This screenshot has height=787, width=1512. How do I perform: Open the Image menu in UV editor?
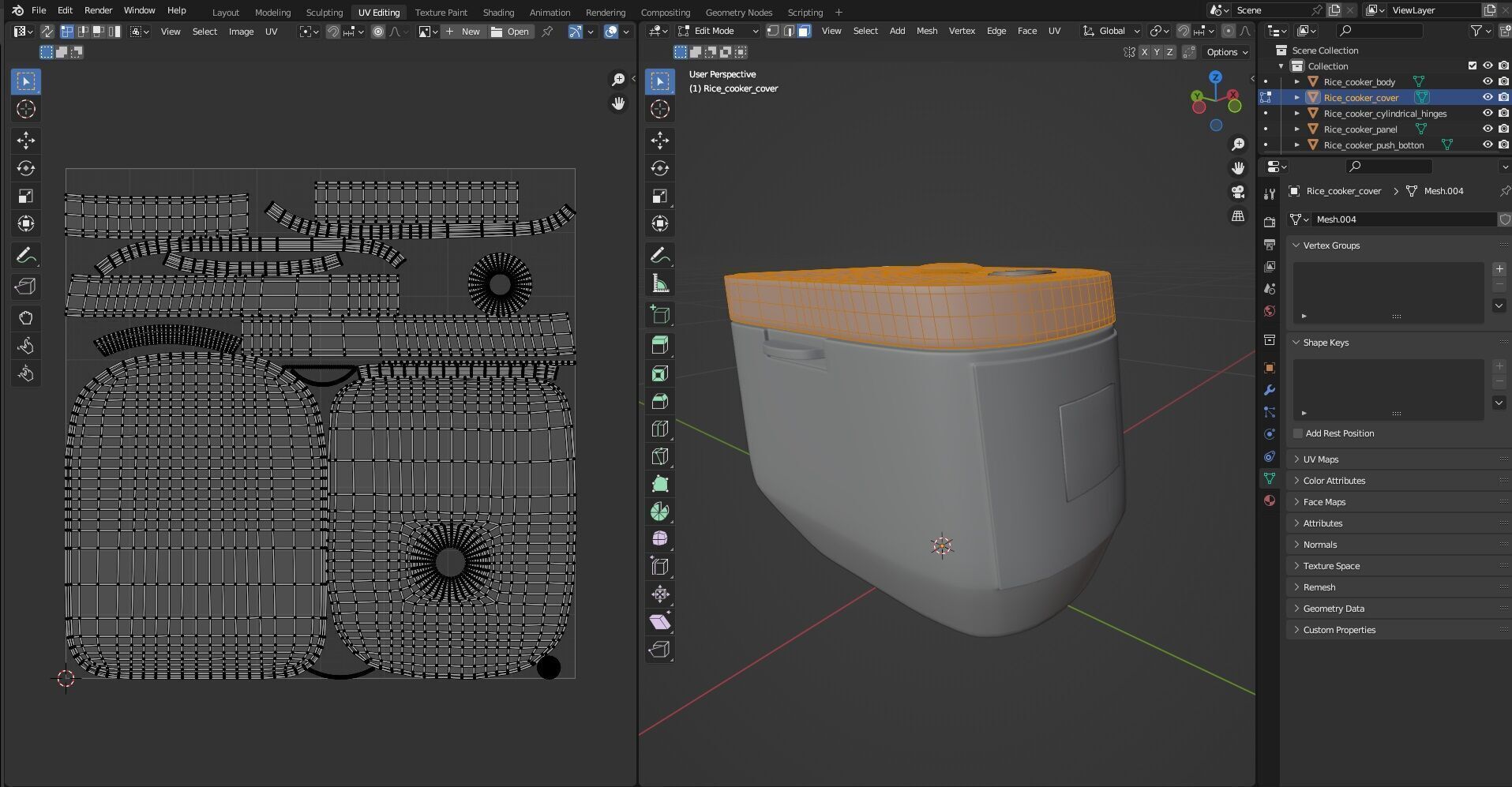click(241, 32)
